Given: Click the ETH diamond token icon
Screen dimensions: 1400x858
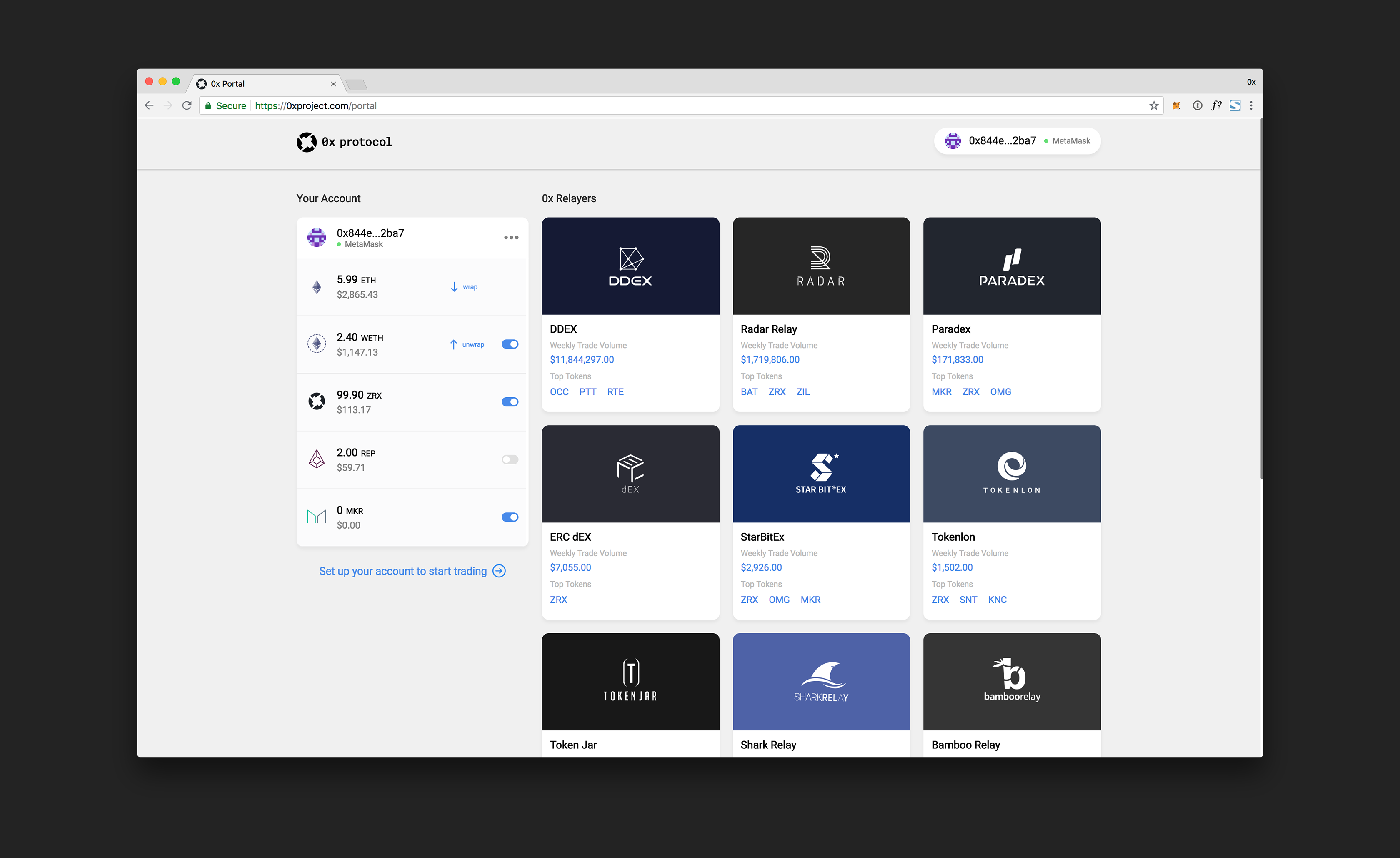Looking at the screenshot, I should 317,286.
